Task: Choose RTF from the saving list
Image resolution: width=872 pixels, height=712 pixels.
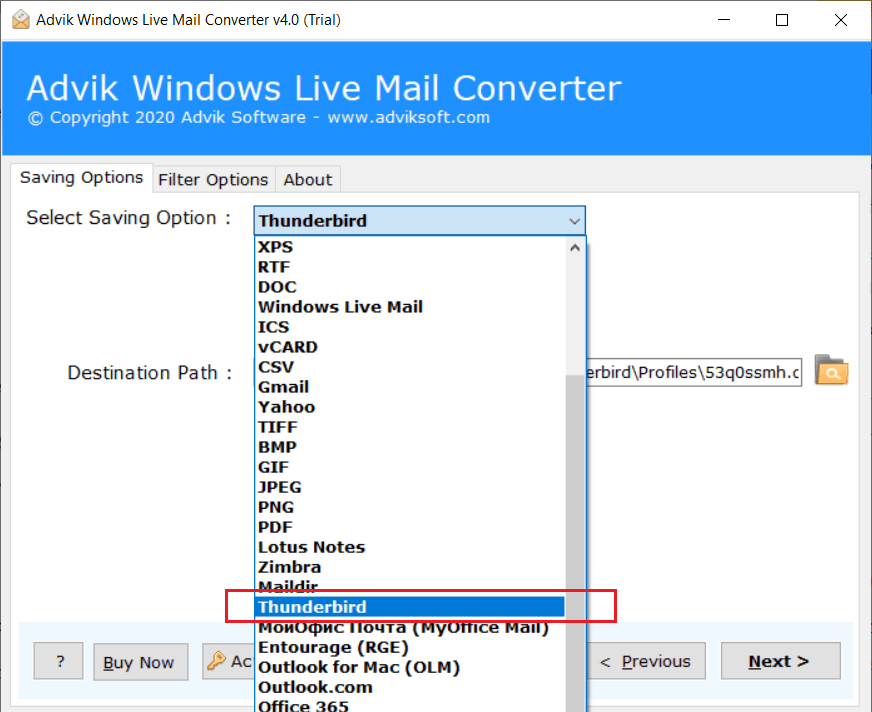Action: pyautogui.click(x=410, y=267)
